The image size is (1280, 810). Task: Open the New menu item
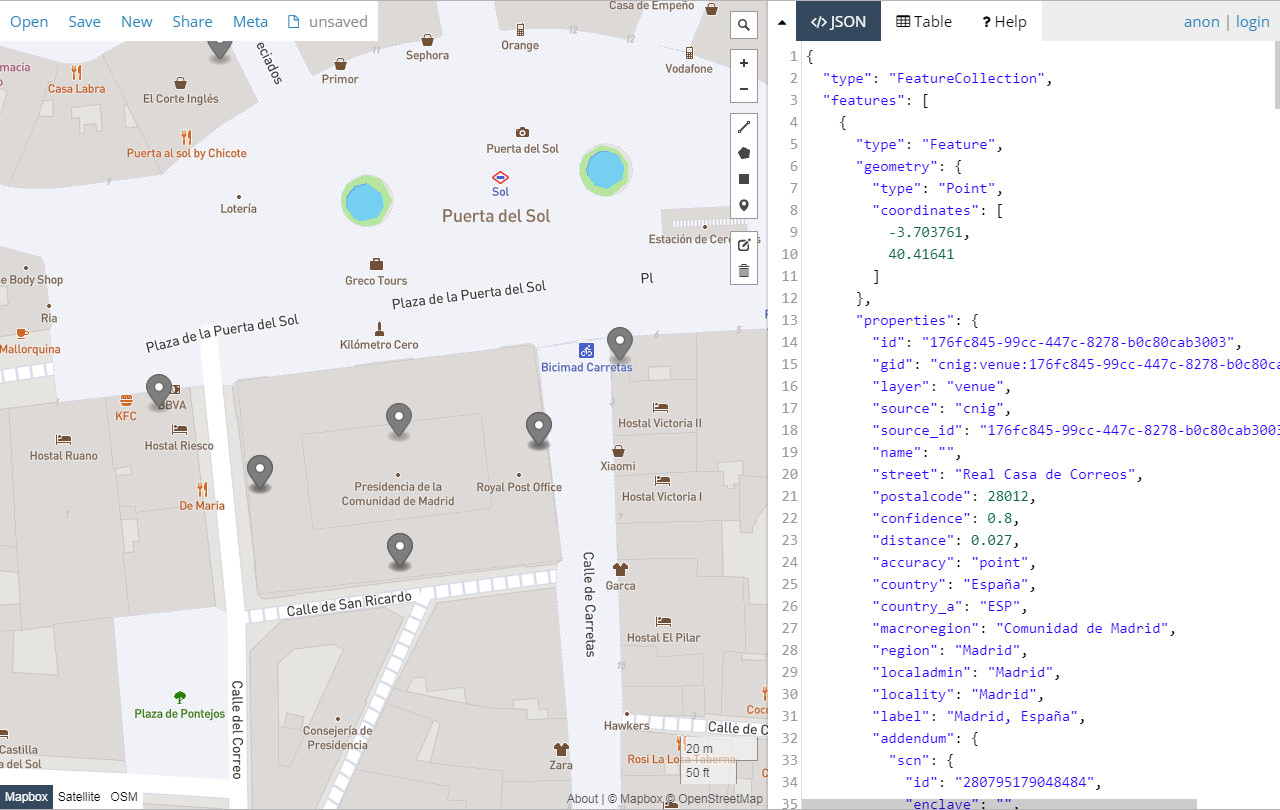pyautogui.click(x=137, y=21)
